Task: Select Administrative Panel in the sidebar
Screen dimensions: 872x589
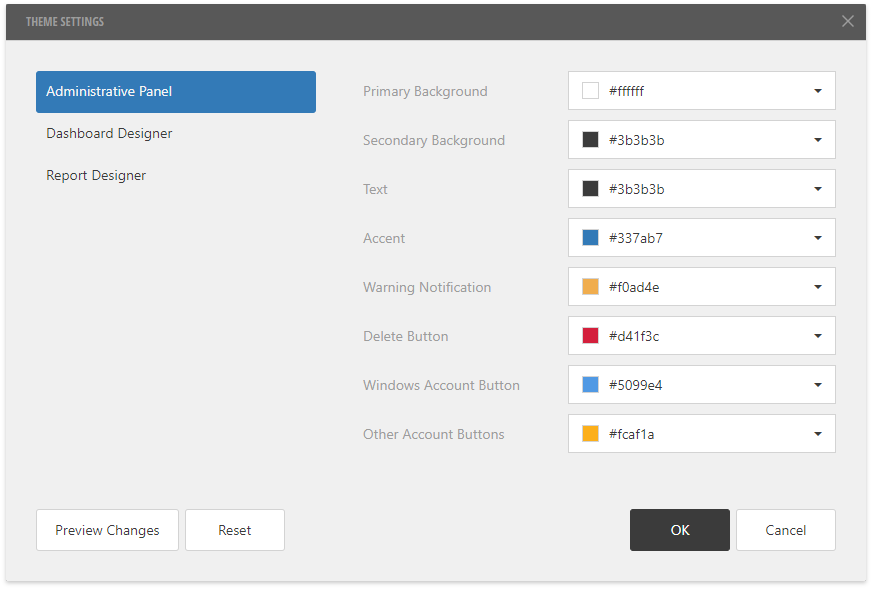Action: pyautogui.click(x=176, y=92)
